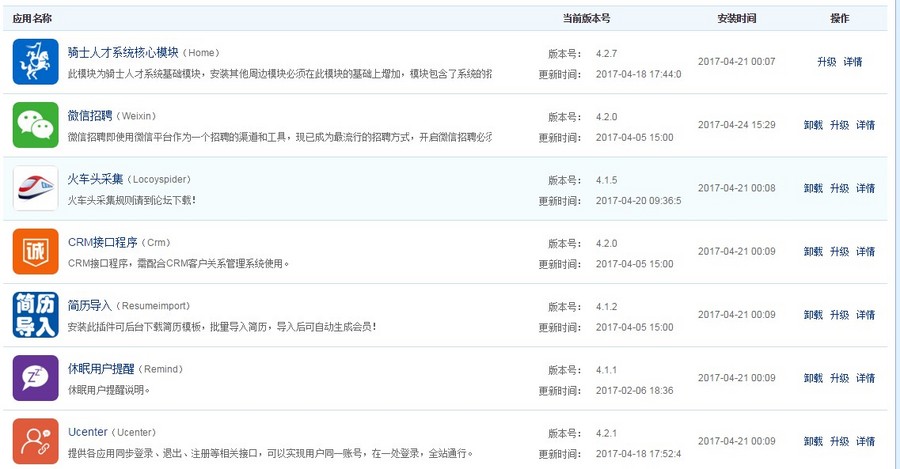Open 休眠用户提醒 app title
This screenshot has height=469, width=900.
[x=101, y=369]
